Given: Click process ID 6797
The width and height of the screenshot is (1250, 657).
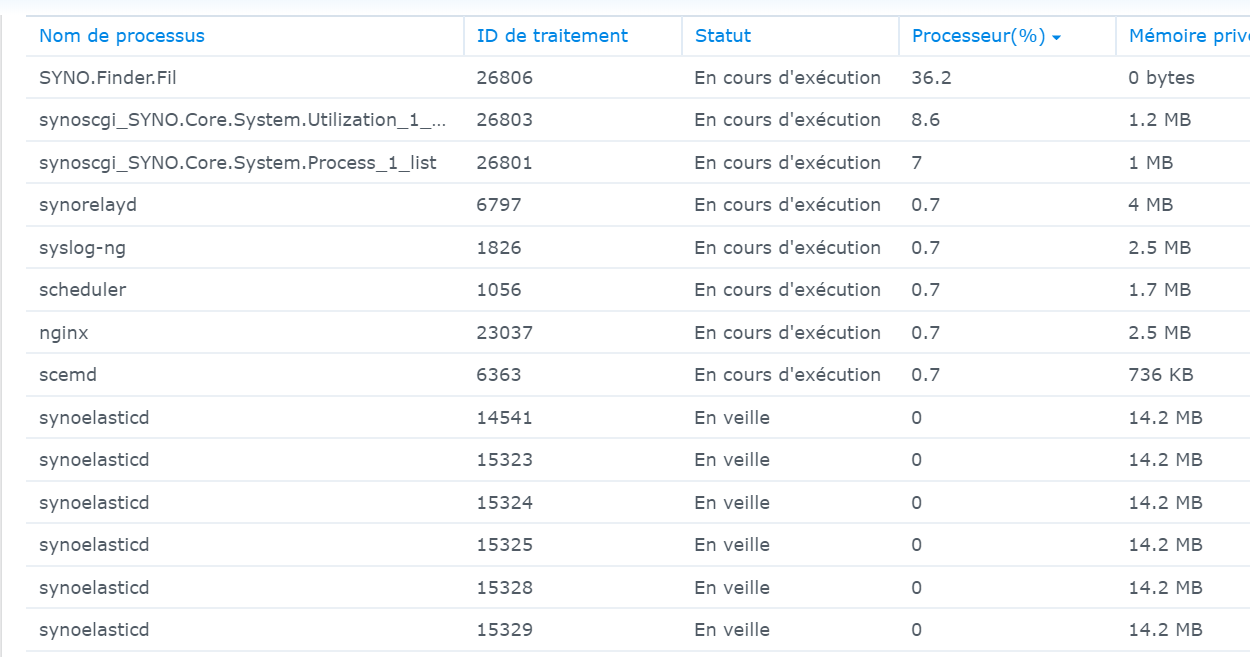Looking at the screenshot, I should coord(499,205).
